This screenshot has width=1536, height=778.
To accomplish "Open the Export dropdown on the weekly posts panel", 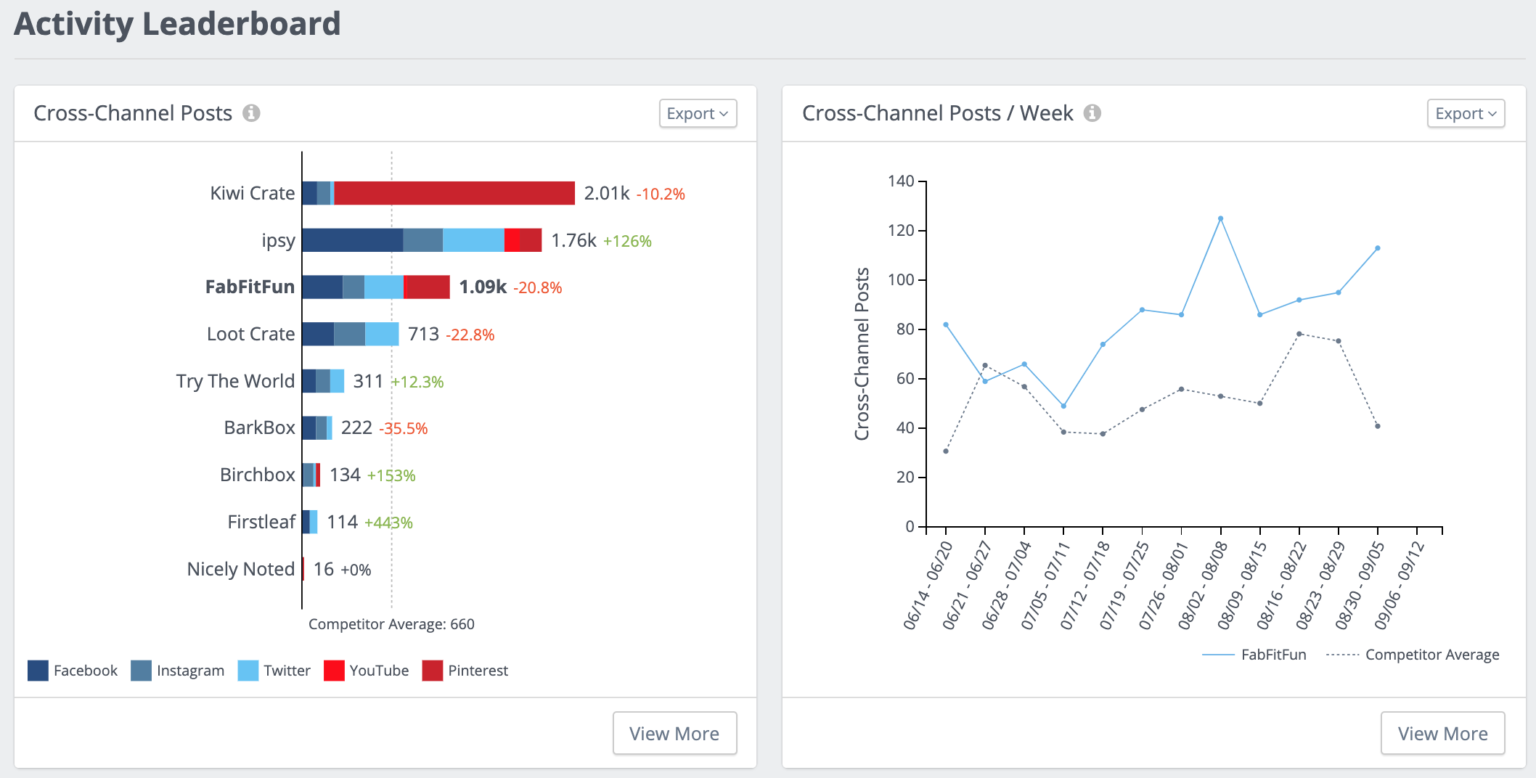I will [x=1465, y=113].
